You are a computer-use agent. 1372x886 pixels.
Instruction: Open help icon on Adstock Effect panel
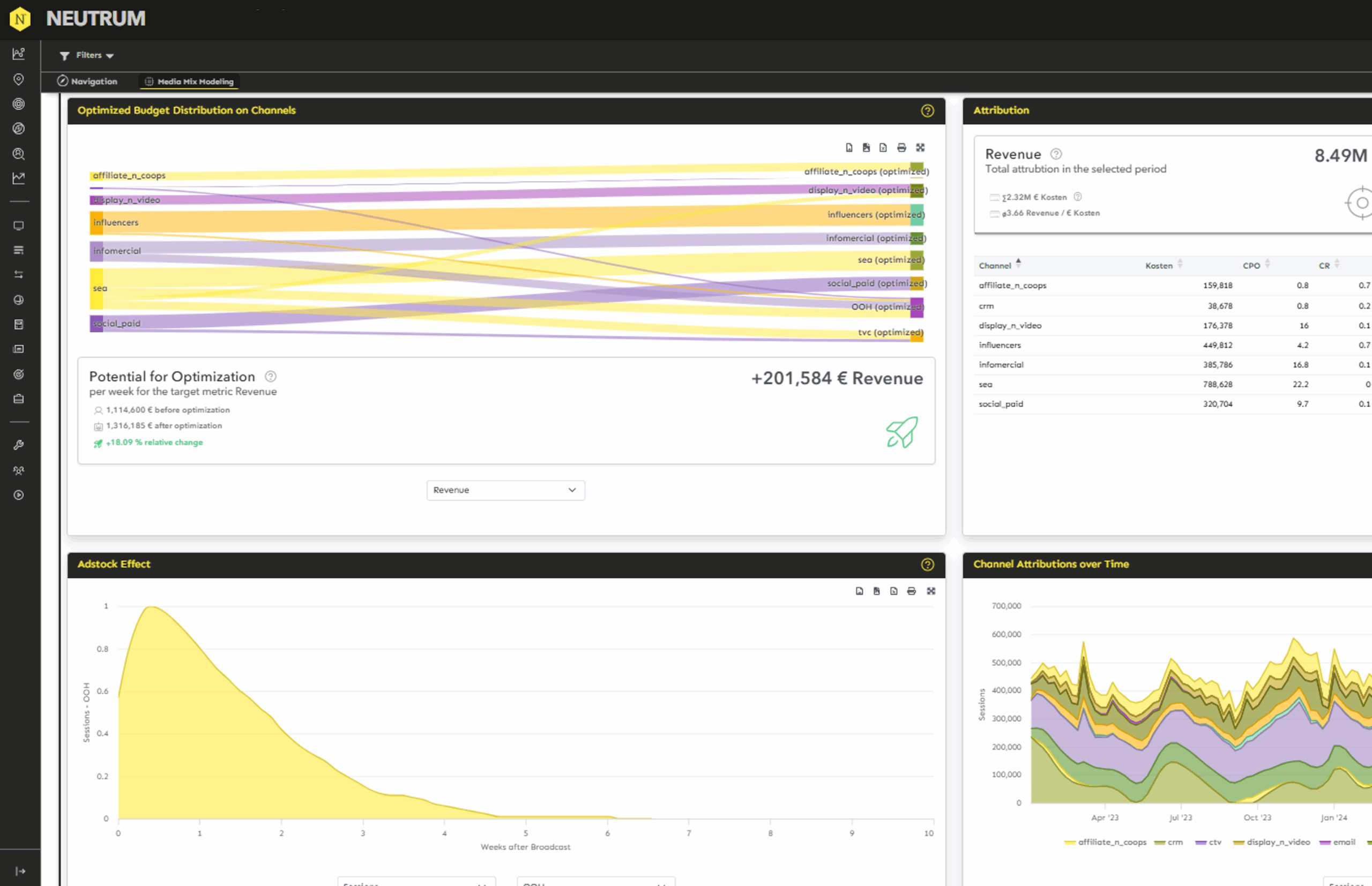(927, 565)
